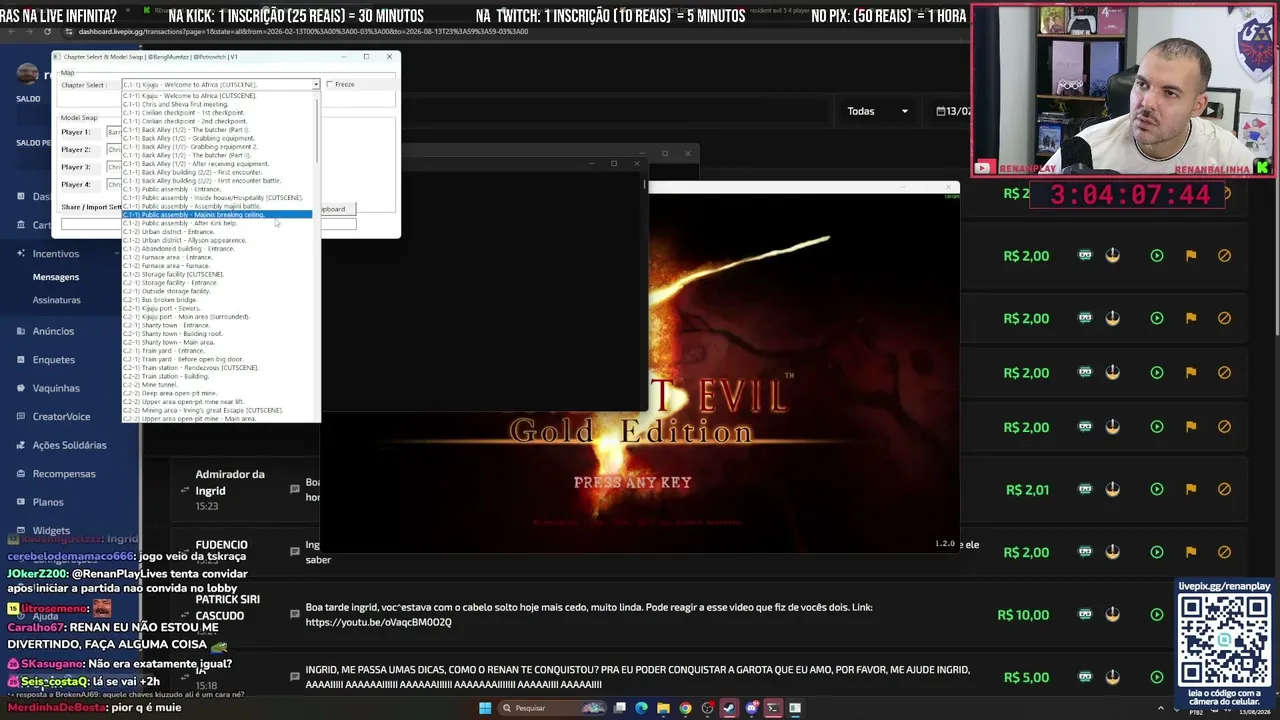Click the glasses icon in the R$ 5,00 row
The width and height of the screenshot is (1280, 720).
[x=1085, y=677]
